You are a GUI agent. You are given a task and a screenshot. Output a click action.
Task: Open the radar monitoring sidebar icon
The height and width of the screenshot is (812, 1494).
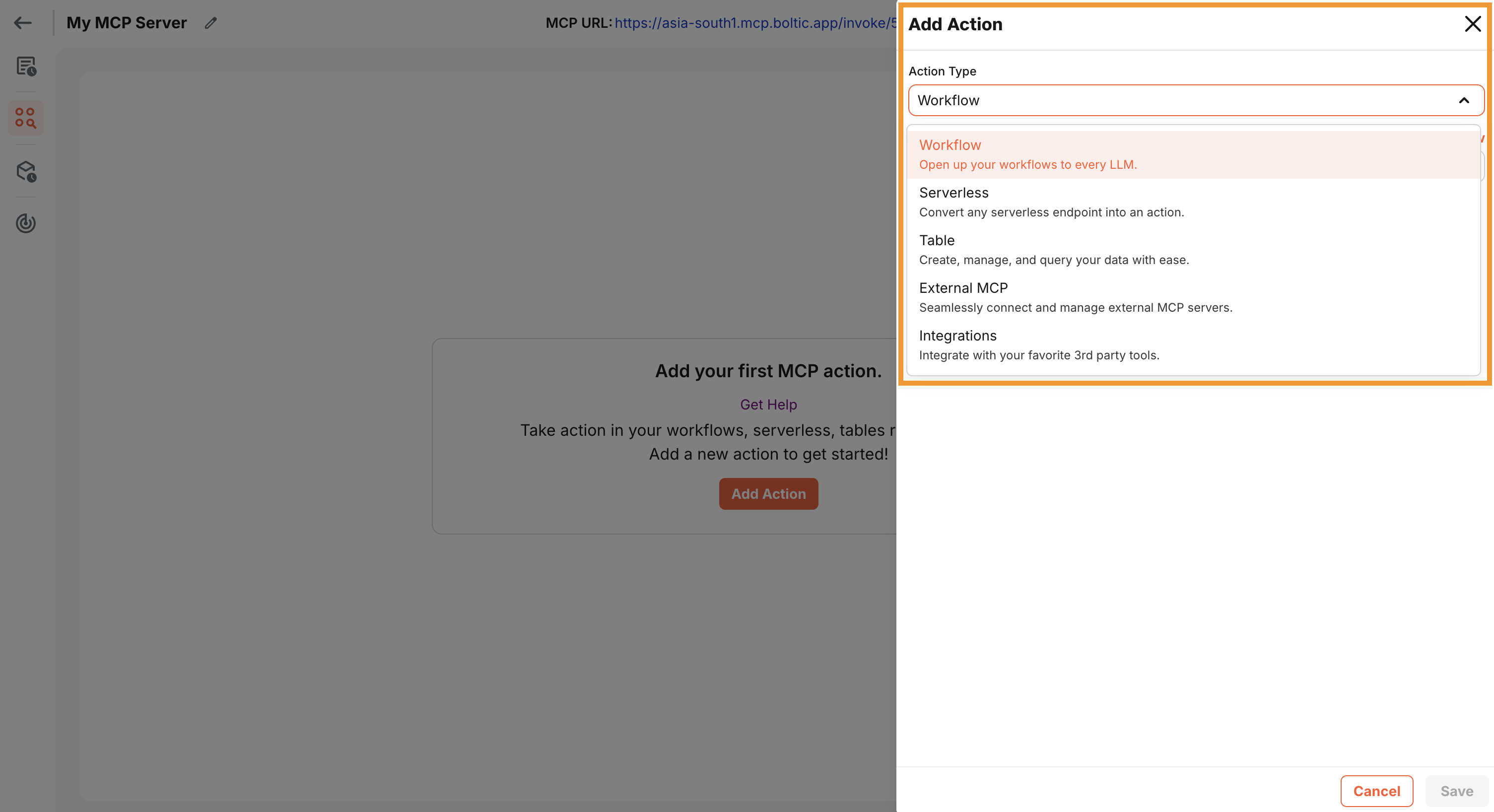point(25,223)
